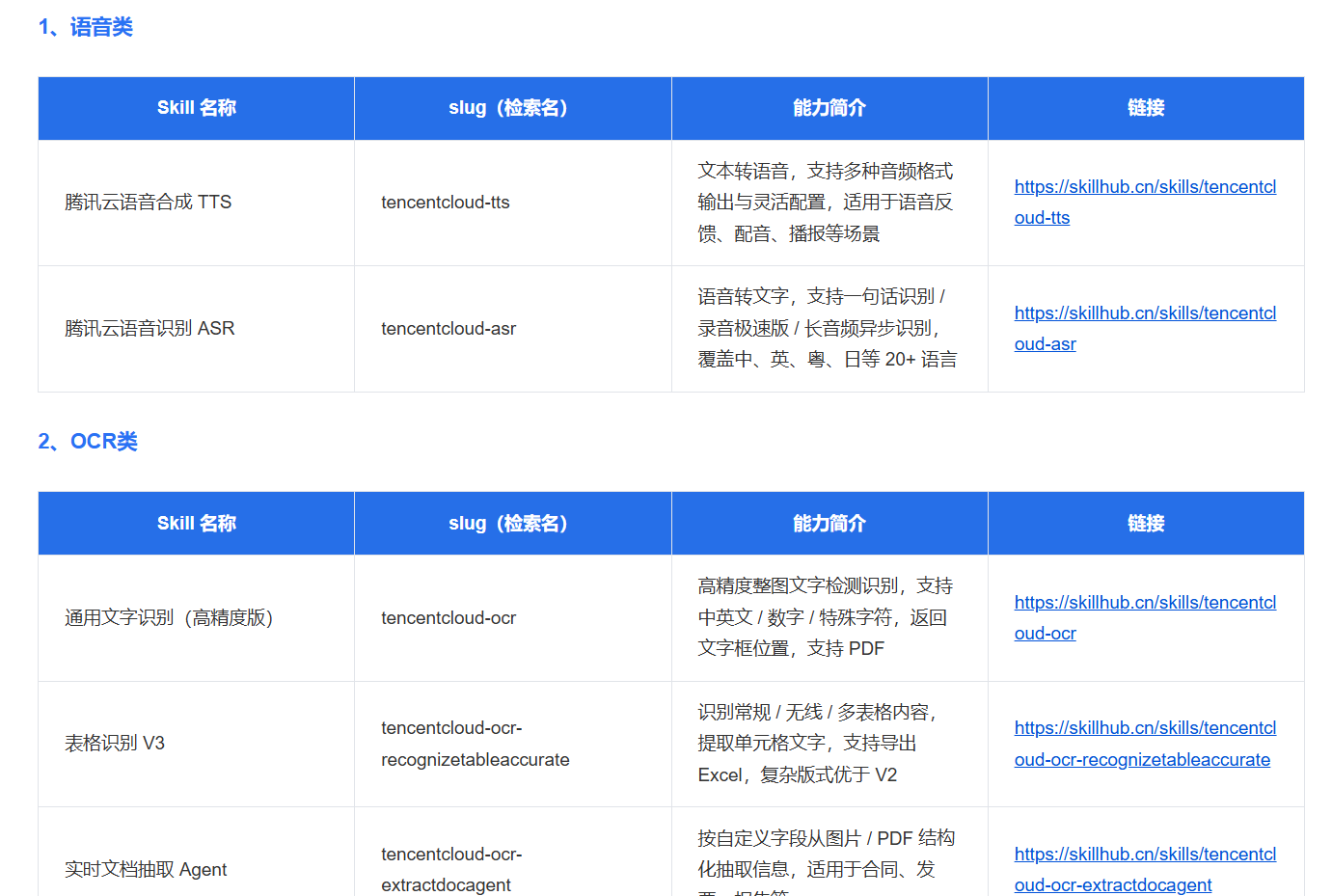This screenshot has width=1332, height=896.
Task: Click the "2、OCR类" section heading
Action: 88,442
